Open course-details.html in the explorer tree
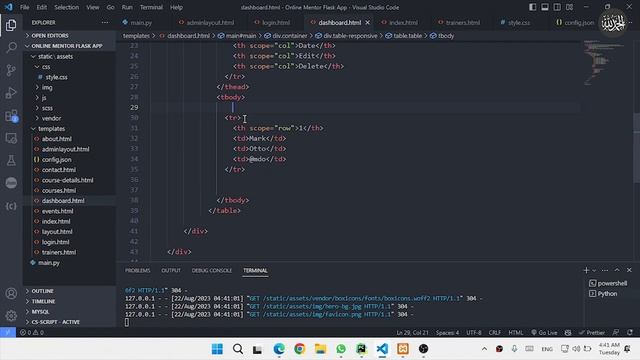This screenshot has height=360, width=640. click(x=67, y=180)
